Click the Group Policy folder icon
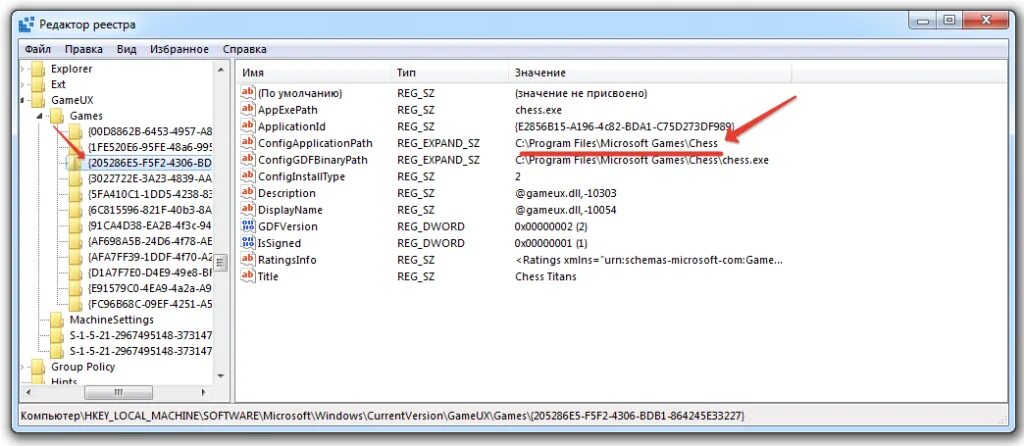 (x=39, y=367)
